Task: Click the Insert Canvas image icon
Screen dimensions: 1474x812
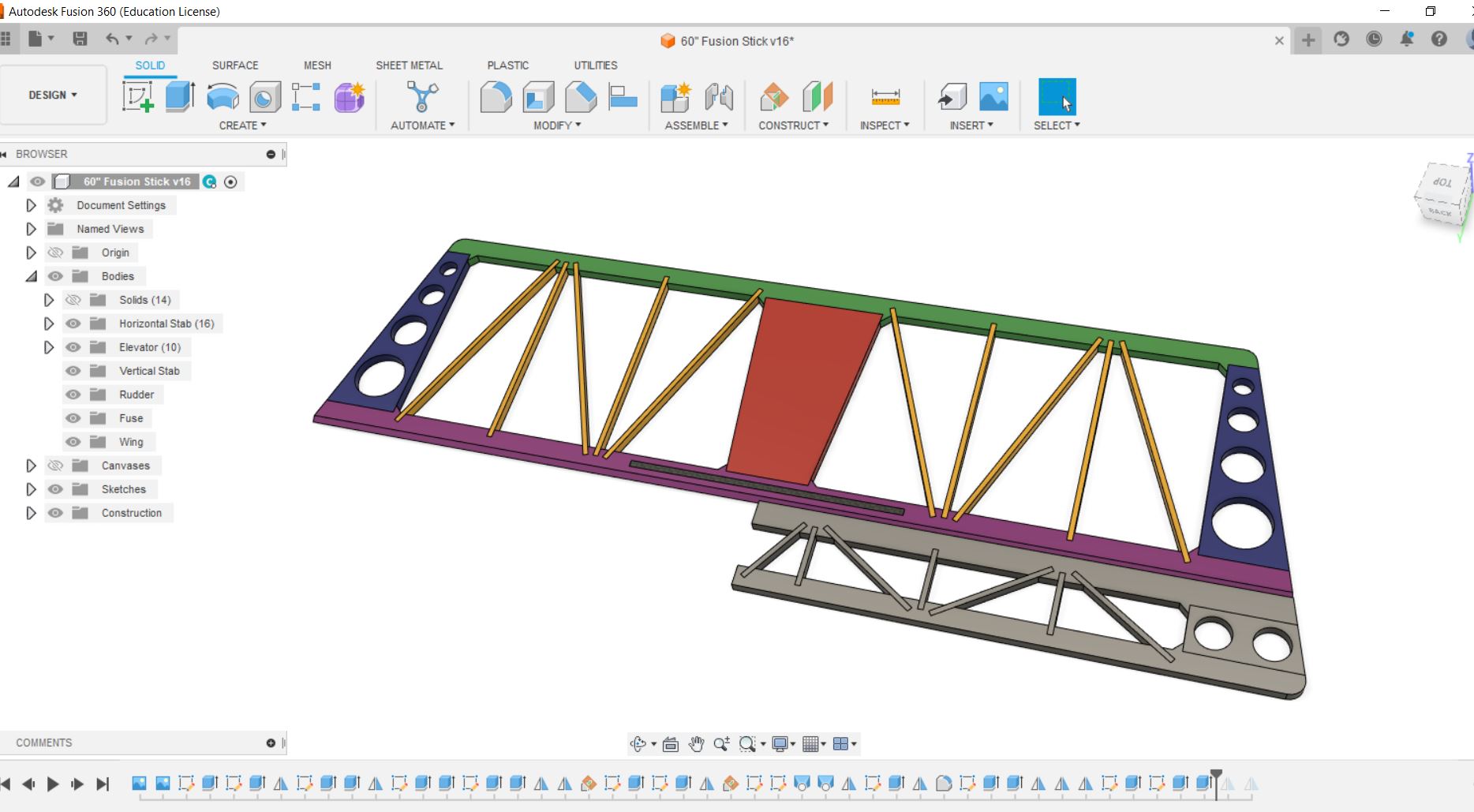Action: click(993, 97)
